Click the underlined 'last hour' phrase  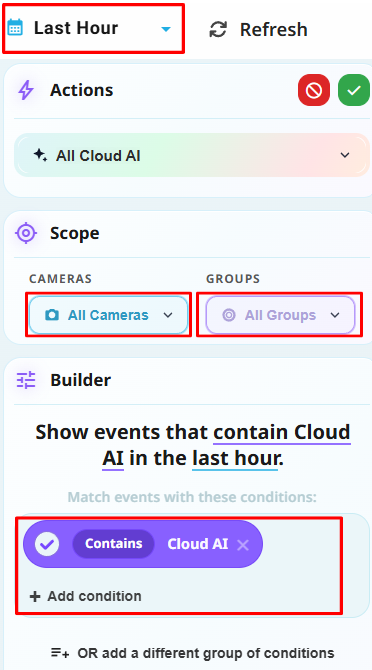click(x=235, y=459)
